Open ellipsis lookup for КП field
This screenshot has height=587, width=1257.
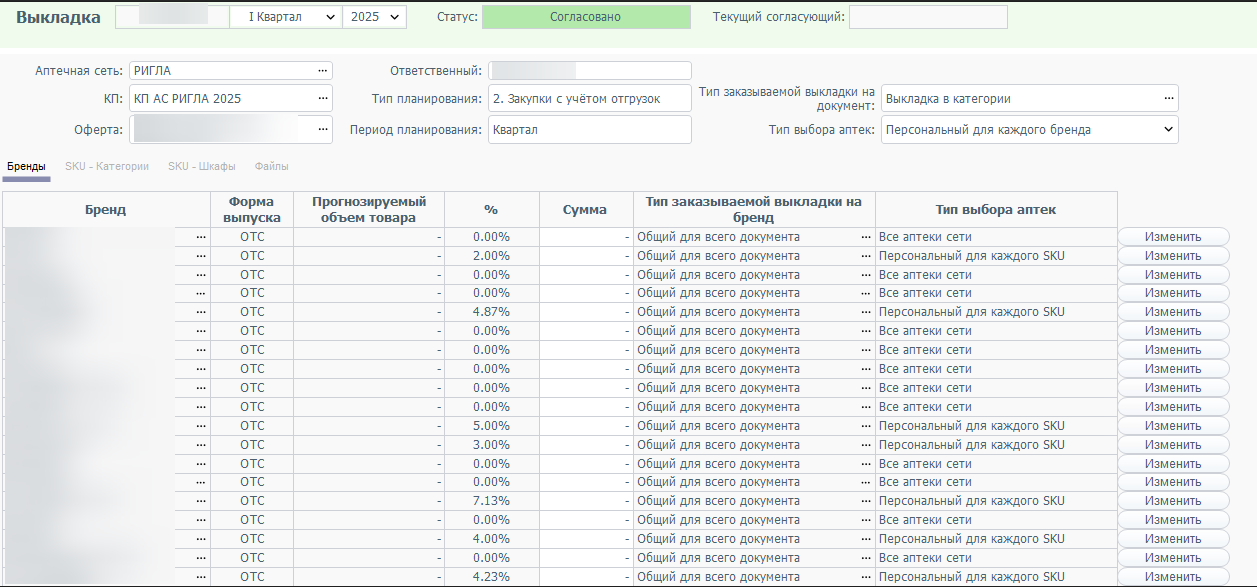pos(323,99)
